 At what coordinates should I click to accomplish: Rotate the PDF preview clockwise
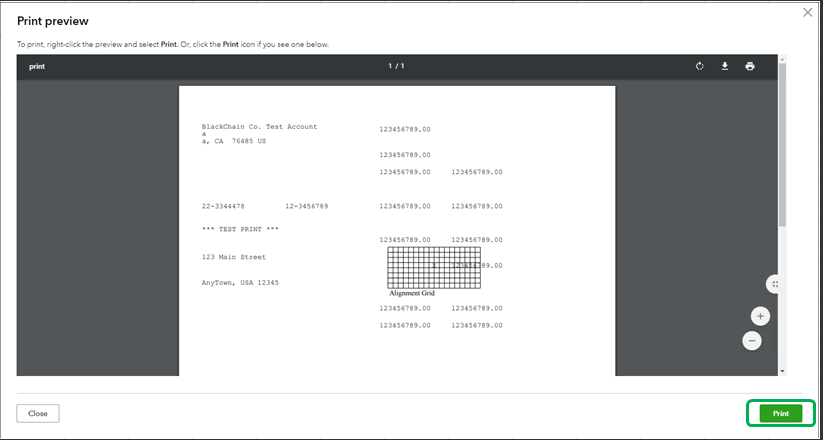(699, 66)
